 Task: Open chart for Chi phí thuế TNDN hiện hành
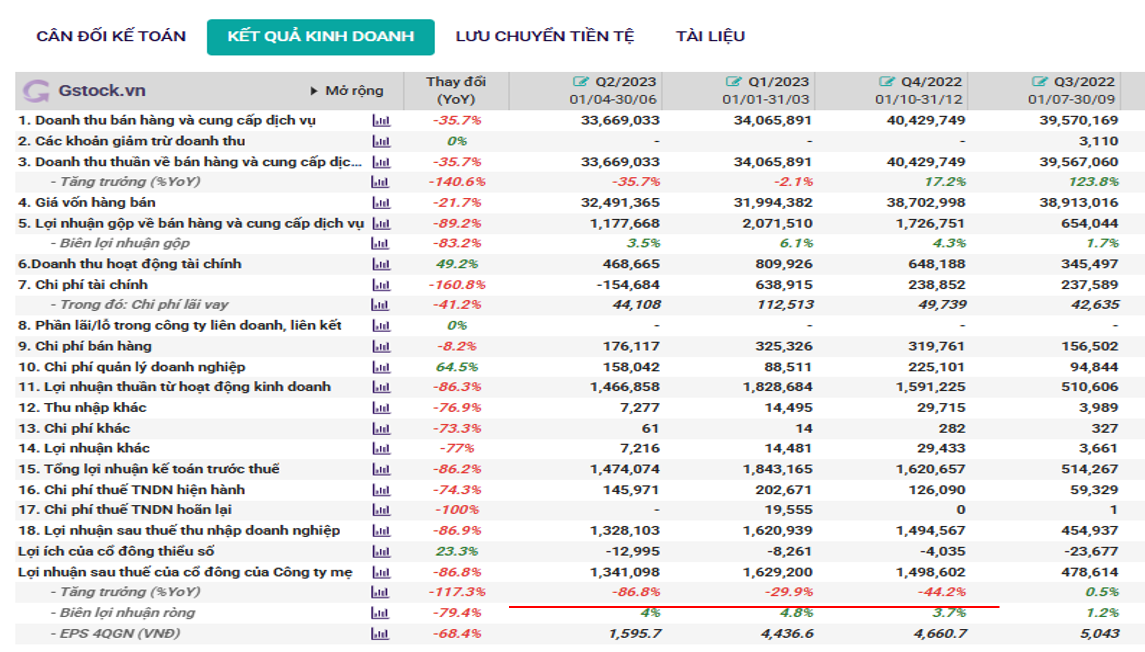click(x=380, y=490)
